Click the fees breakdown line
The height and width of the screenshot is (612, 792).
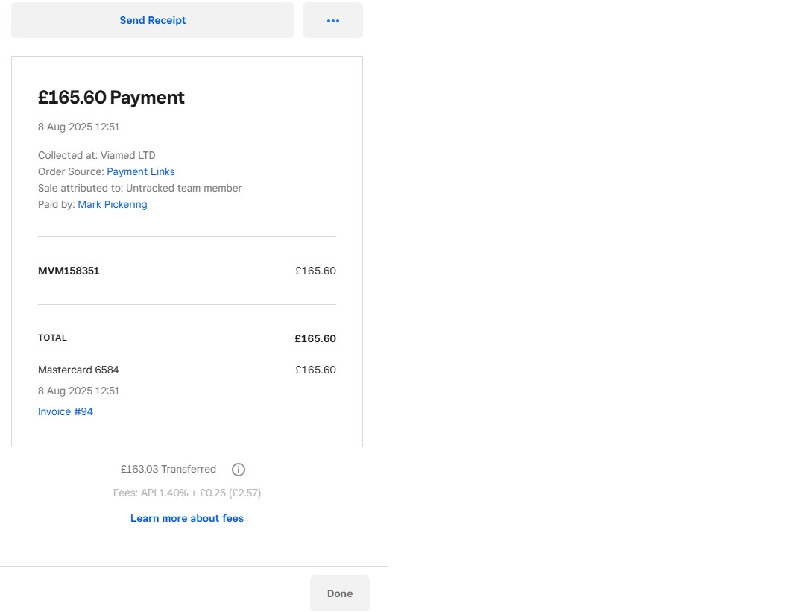coord(187,492)
